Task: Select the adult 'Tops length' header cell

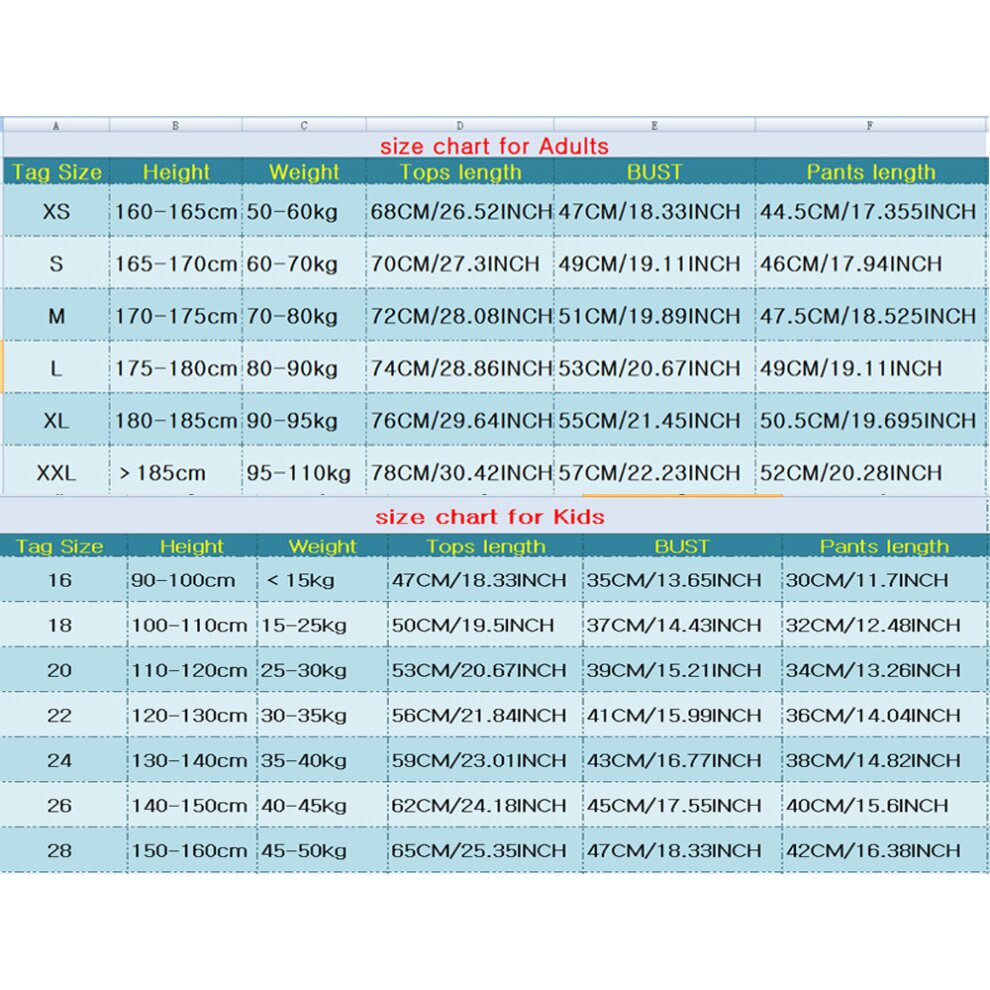Action: (460, 172)
